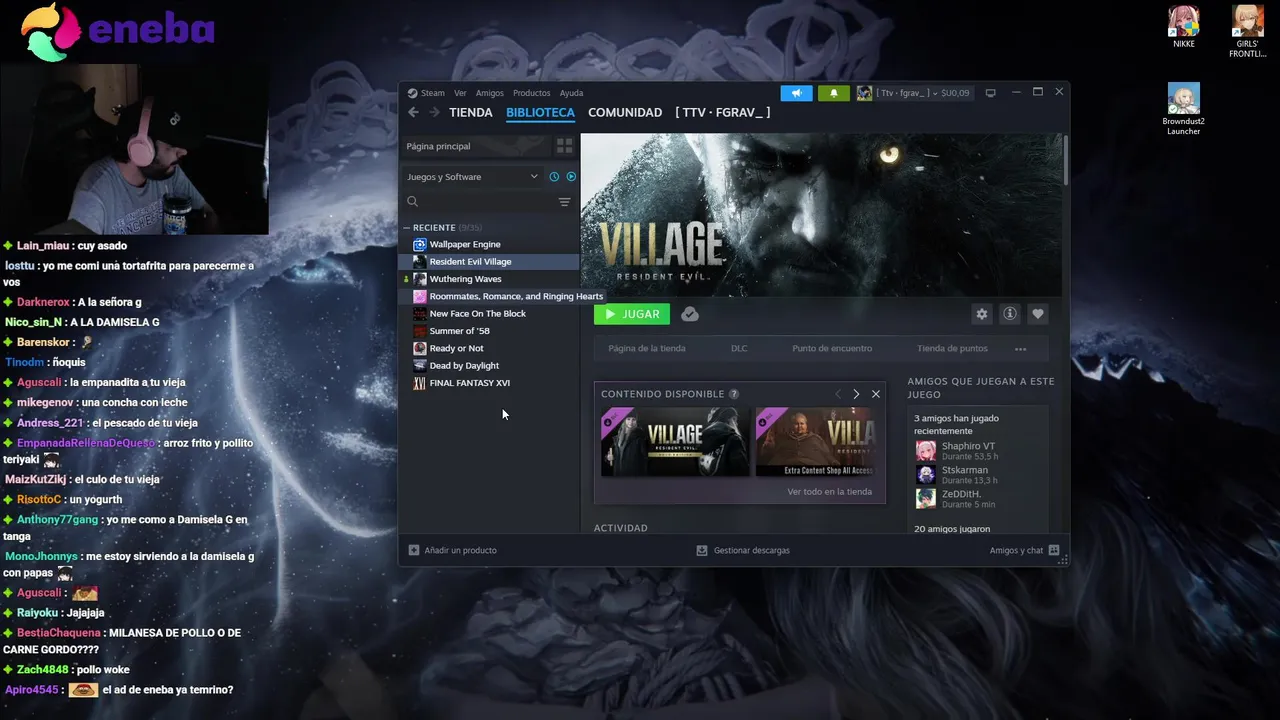1280x720 pixels.
Task: Show game info panel icon
Action: 1010,314
